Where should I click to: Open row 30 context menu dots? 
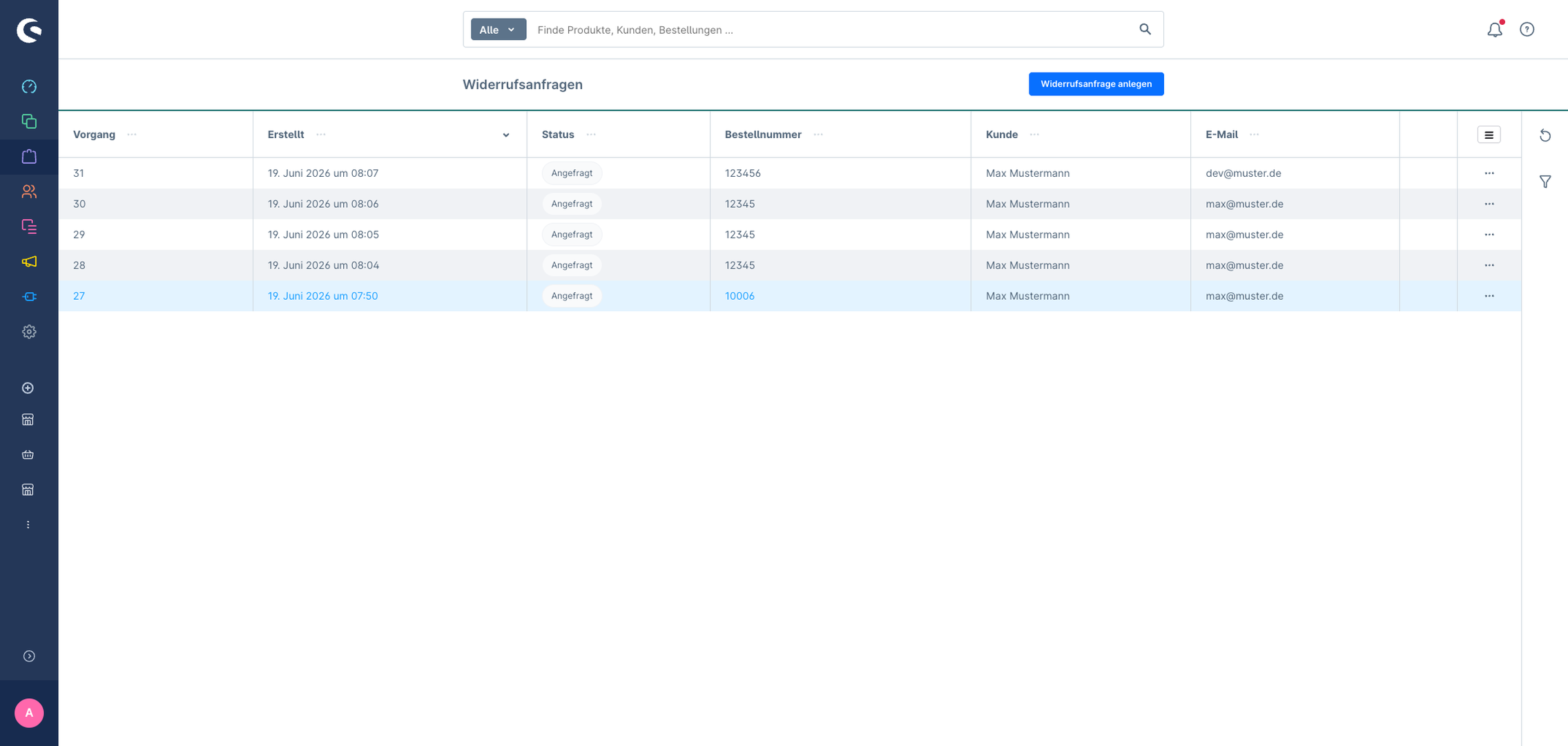pos(1489,204)
